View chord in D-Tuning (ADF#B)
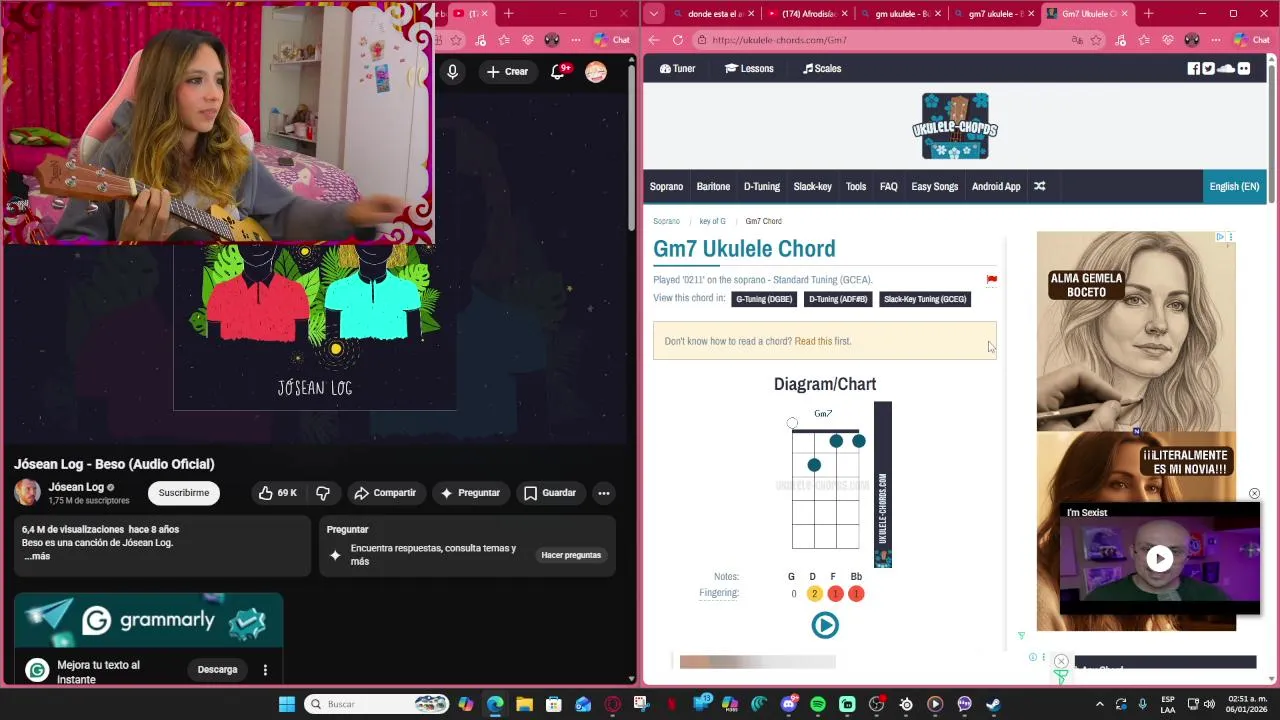Screen dimensions: 1280x720 click(x=838, y=299)
